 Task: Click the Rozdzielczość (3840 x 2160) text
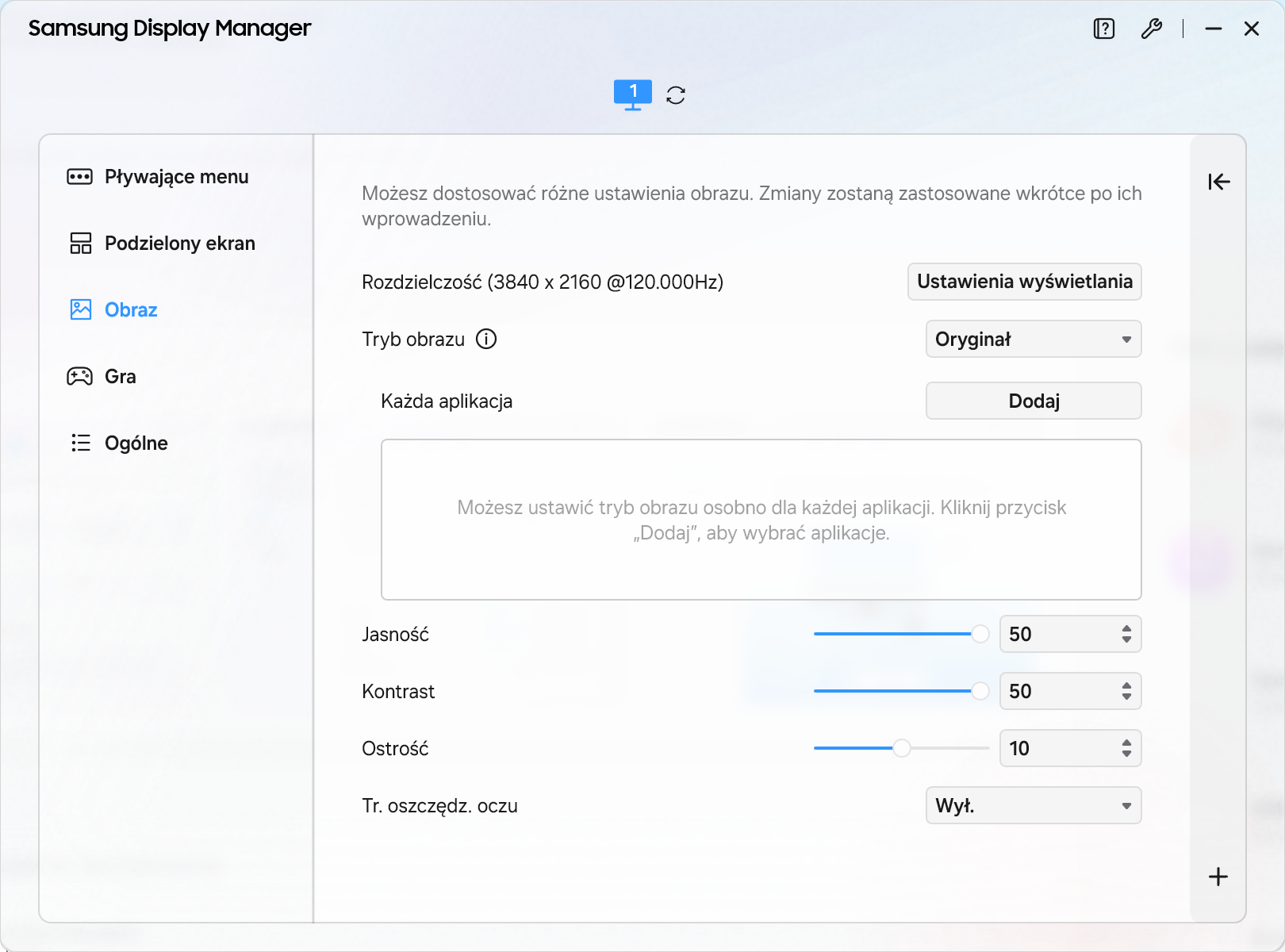click(x=543, y=282)
